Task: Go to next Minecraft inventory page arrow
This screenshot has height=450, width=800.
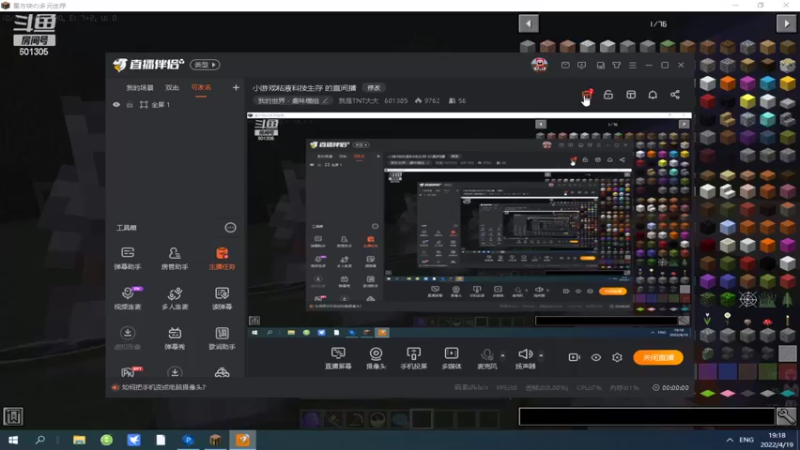Action: tap(786, 23)
